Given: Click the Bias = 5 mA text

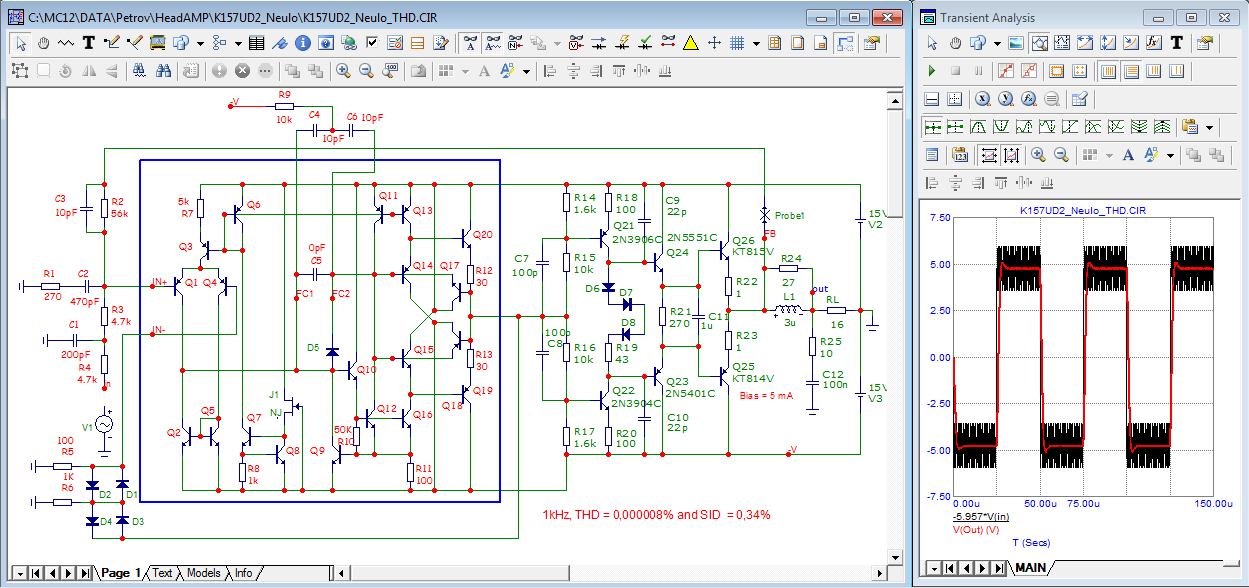Looking at the screenshot, I should 765,396.
